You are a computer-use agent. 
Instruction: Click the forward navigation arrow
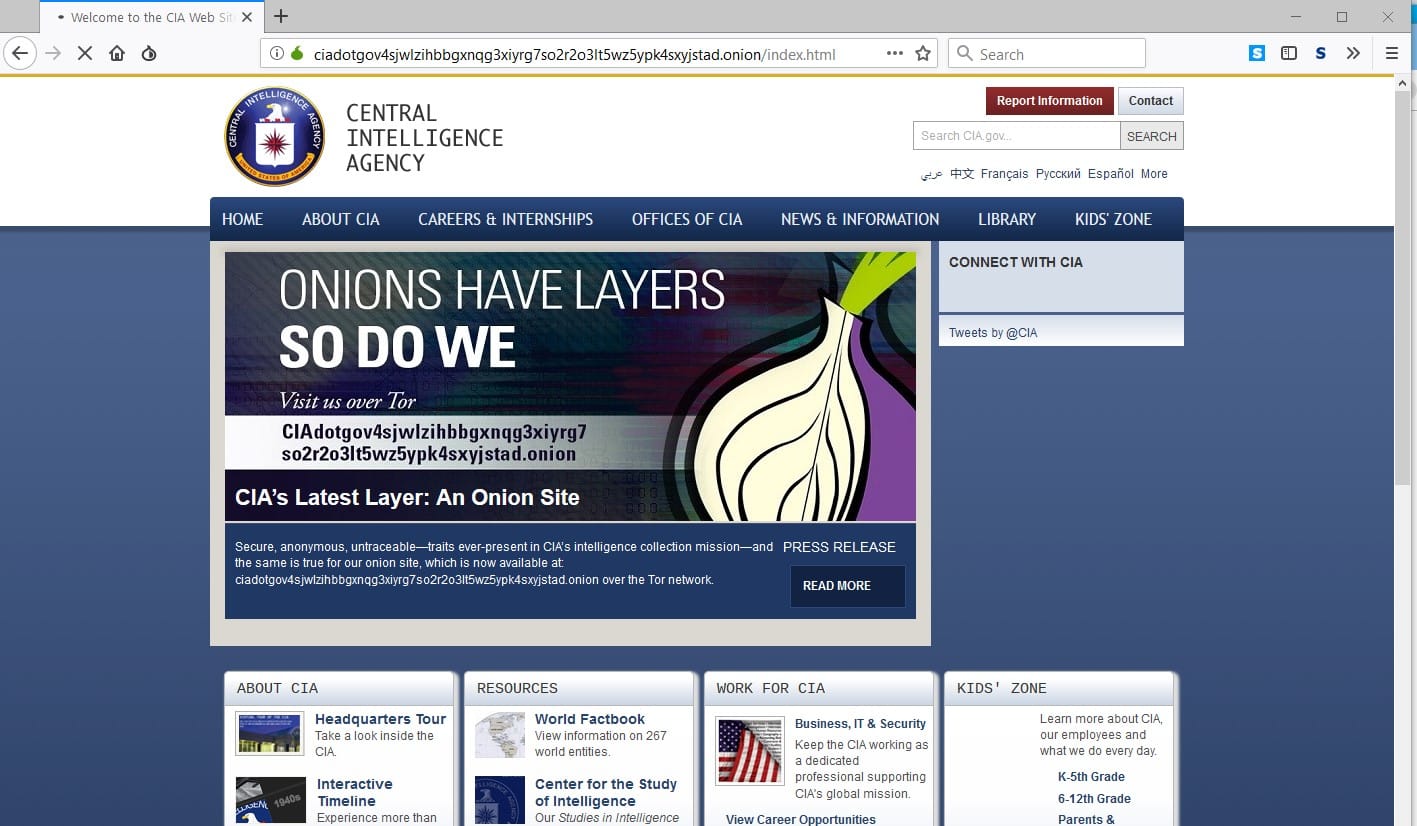[53, 54]
